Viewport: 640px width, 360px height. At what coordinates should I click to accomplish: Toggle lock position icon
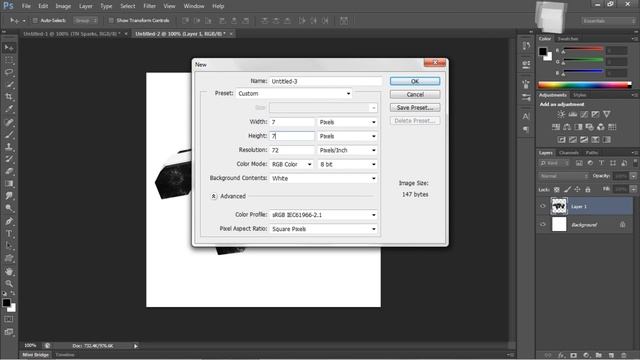click(577, 190)
